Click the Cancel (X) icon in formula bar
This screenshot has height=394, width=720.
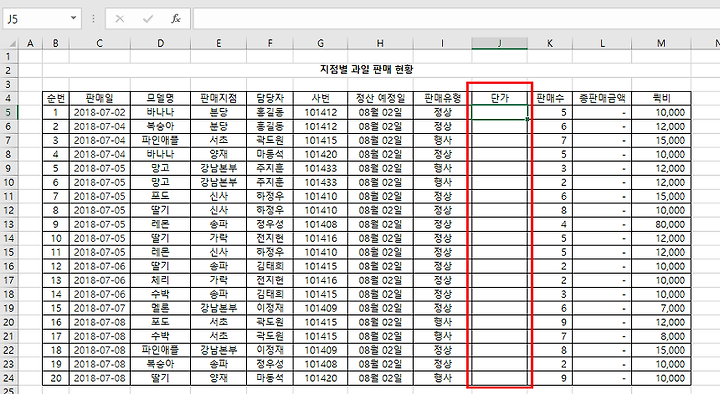[x=120, y=19]
